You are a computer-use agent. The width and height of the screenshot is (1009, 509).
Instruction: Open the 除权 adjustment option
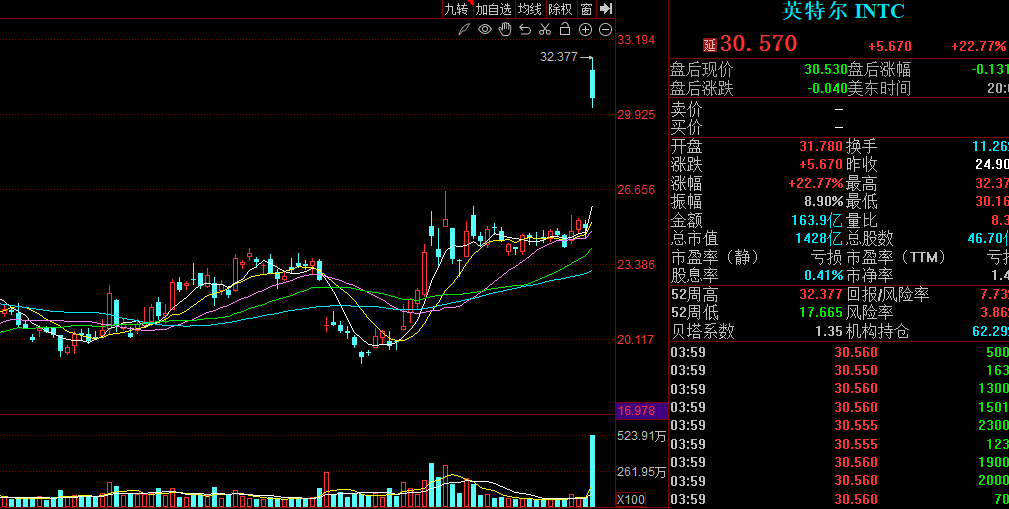560,9
